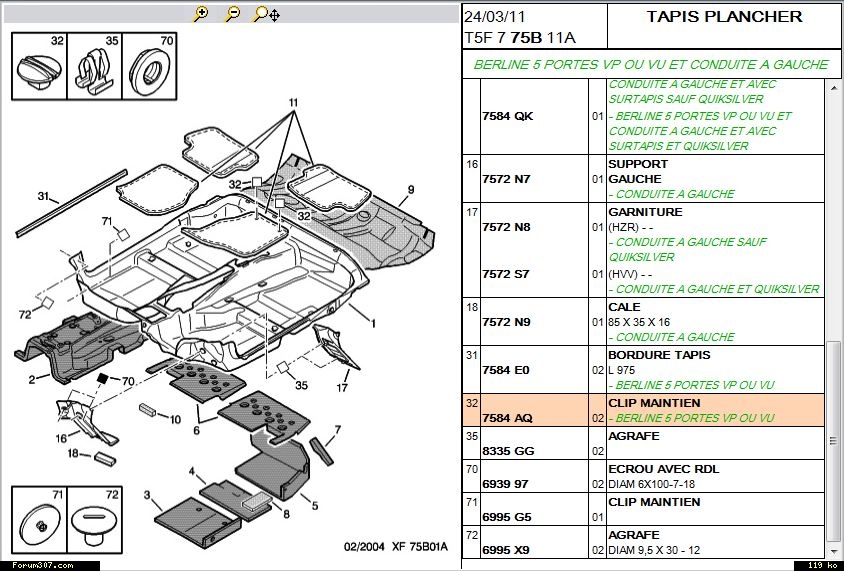Image resolution: width=844 pixels, height=571 pixels.
Task: Select the highlighted CLIP MAINTIEN 7584 AQ row
Action: pos(642,410)
